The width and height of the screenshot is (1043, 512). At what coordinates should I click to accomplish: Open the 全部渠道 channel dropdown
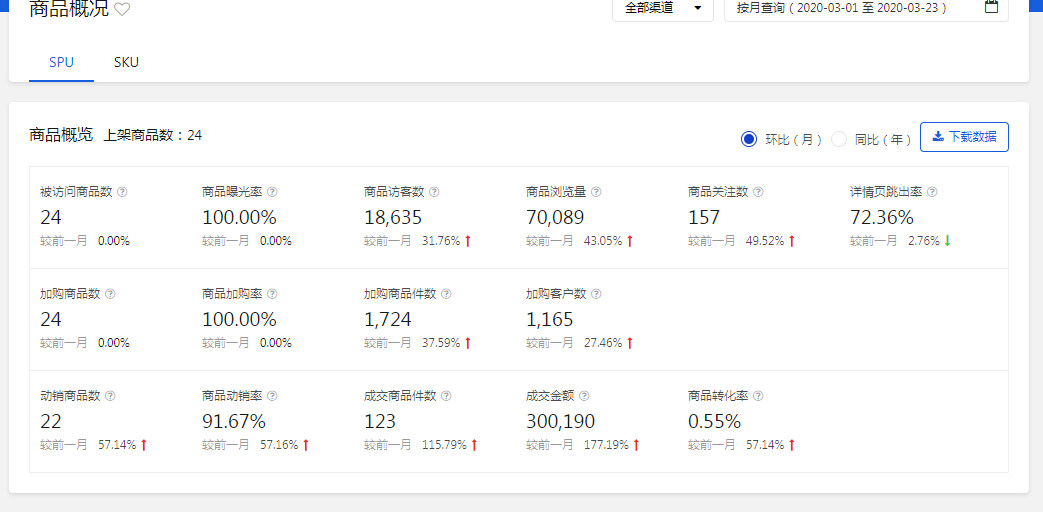click(x=662, y=8)
